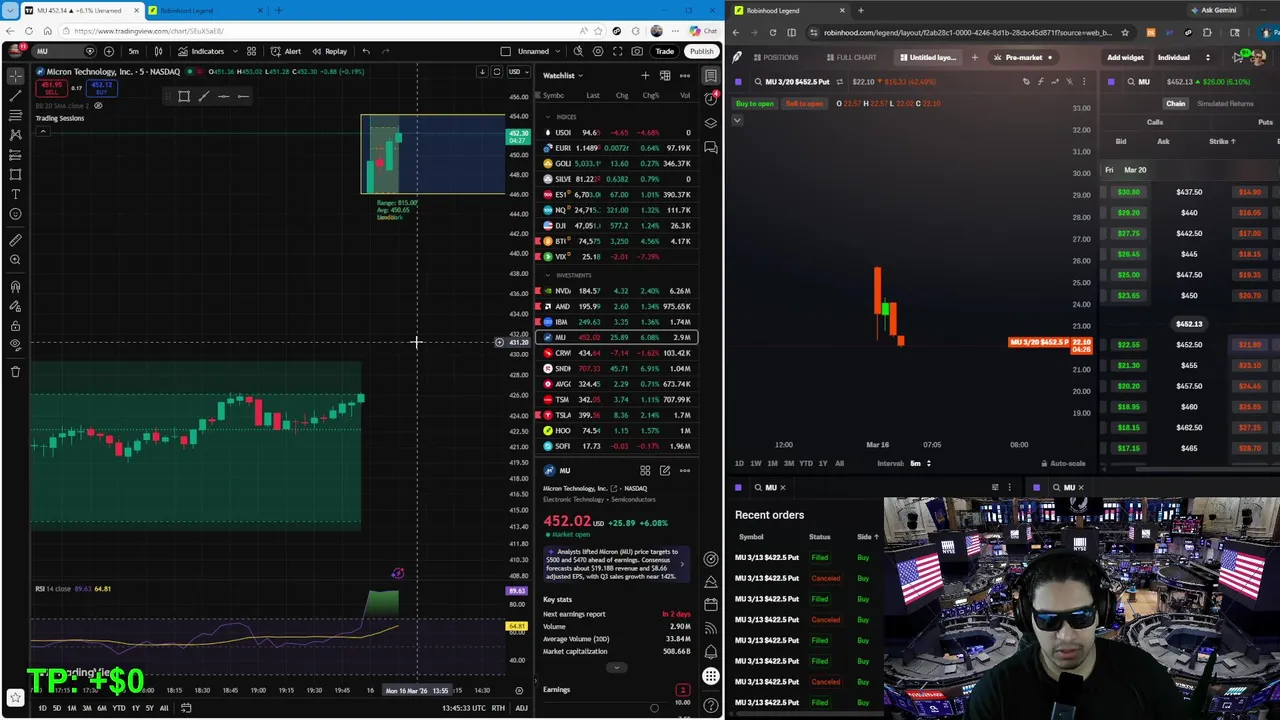Screen dimensions: 1280x720
Task: Click the Trade button in TradingView
Action: [664, 51]
